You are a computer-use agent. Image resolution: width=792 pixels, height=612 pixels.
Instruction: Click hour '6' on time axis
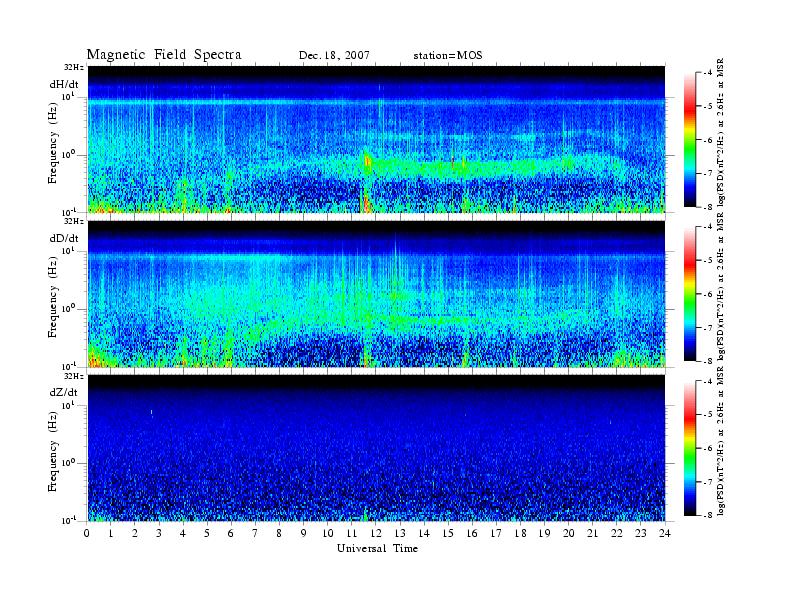pos(231,533)
